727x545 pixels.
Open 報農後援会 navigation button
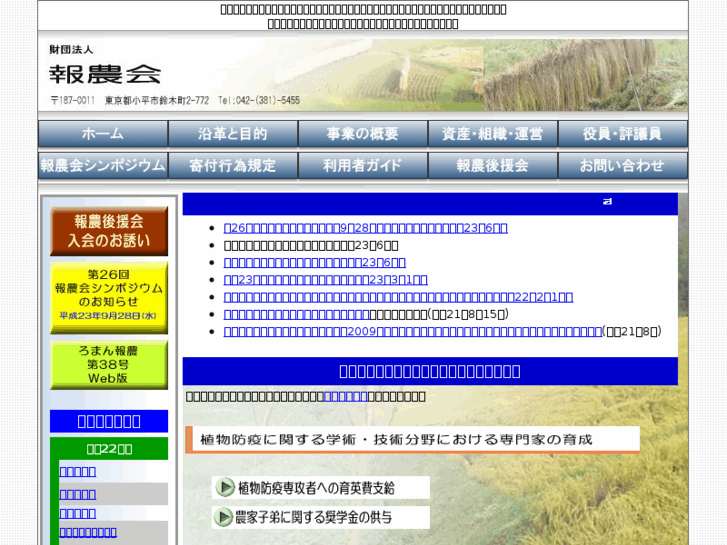(492, 165)
